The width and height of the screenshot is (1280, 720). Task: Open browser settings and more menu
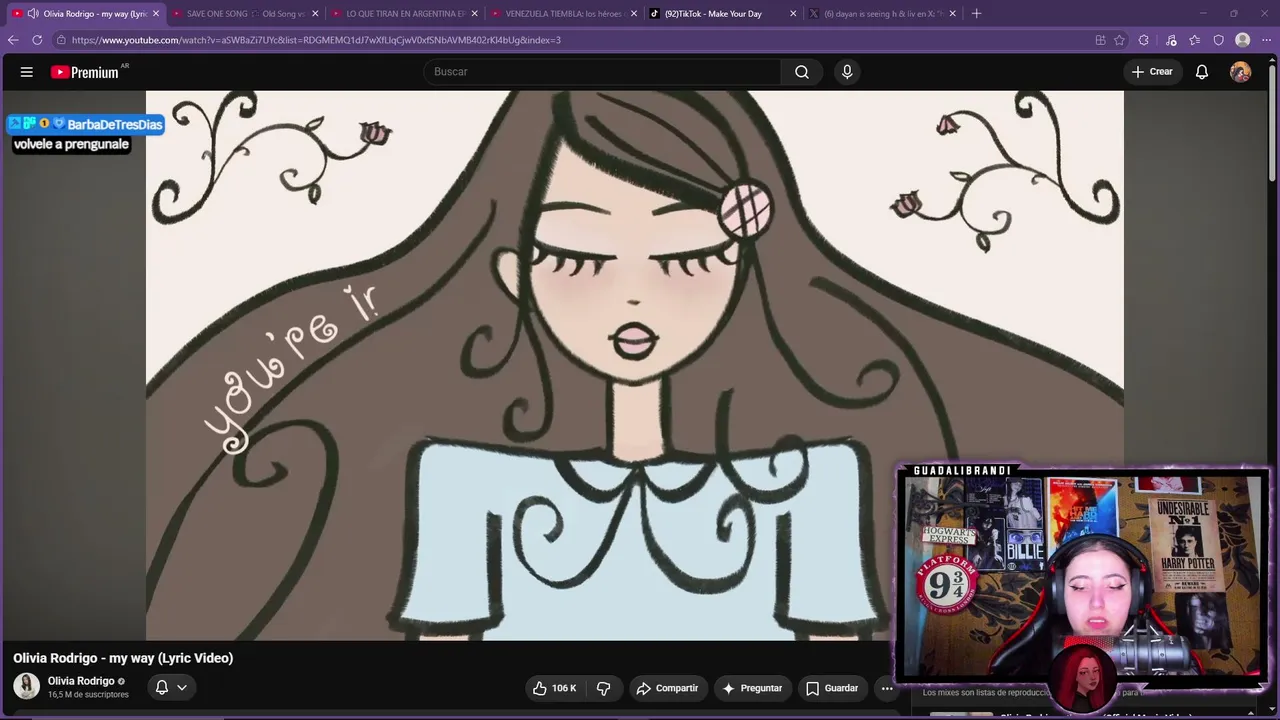pos(1266,40)
